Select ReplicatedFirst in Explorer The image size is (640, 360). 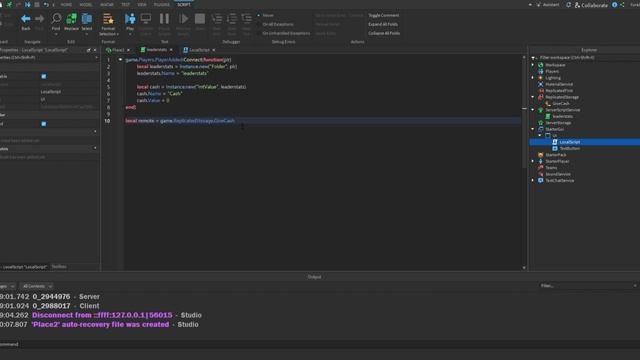(x=559, y=91)
